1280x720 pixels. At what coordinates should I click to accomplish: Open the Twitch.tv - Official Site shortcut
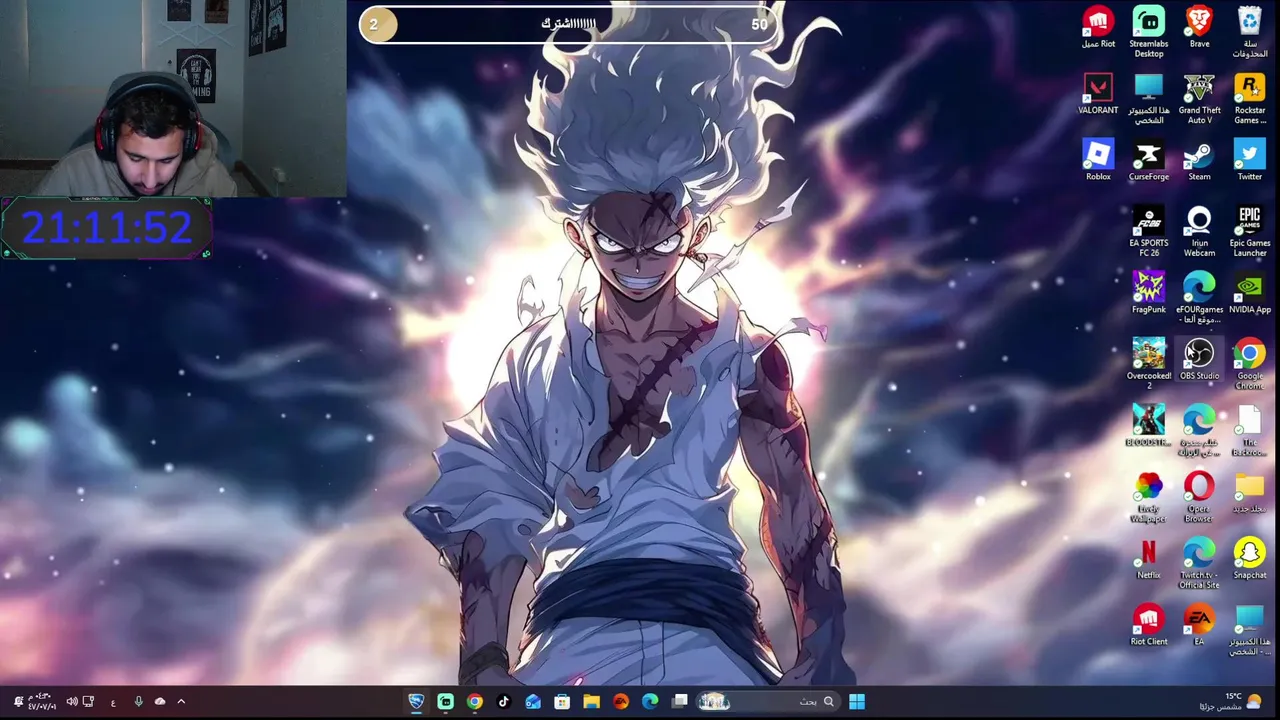[x=1199, y=562]
